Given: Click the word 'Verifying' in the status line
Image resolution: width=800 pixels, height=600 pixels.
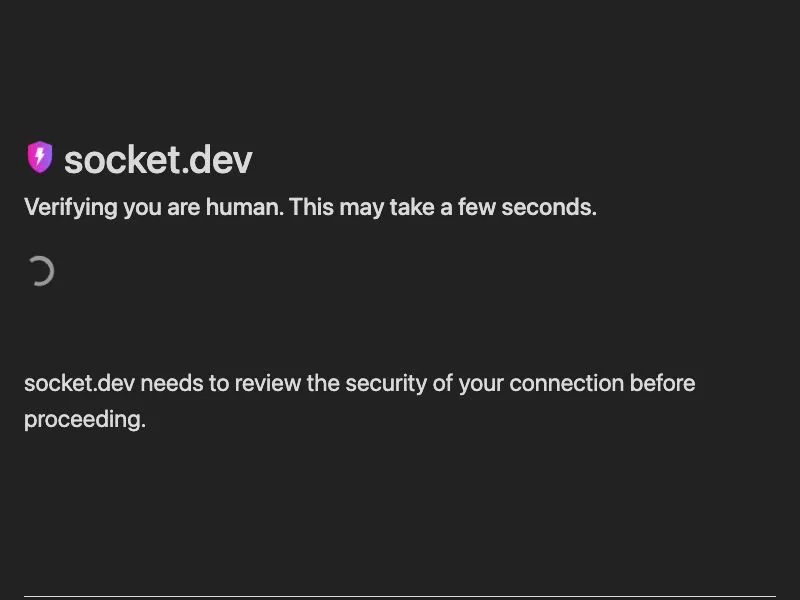Looking at the screenshot, I should click(71, 208).
